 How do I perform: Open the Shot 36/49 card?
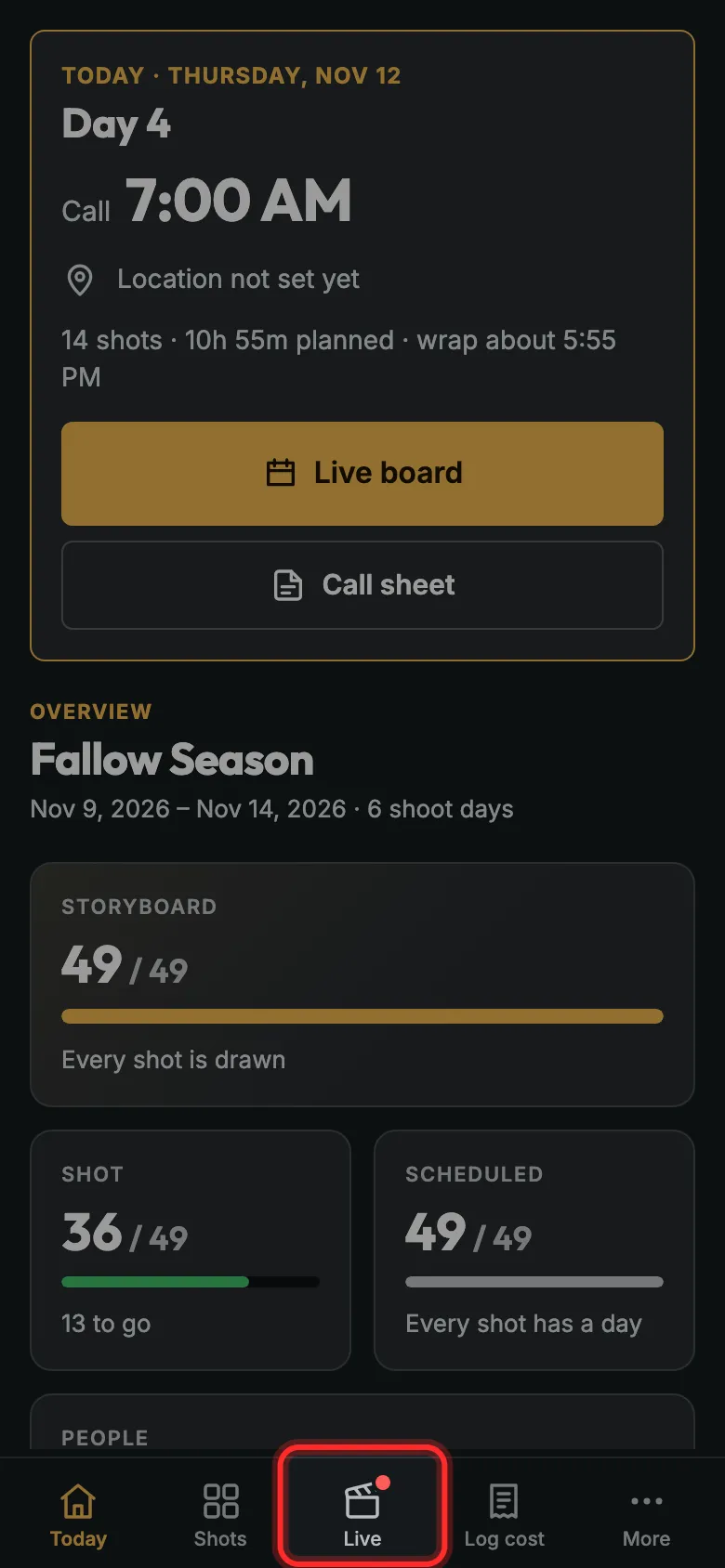click(x=191, y=1250)
